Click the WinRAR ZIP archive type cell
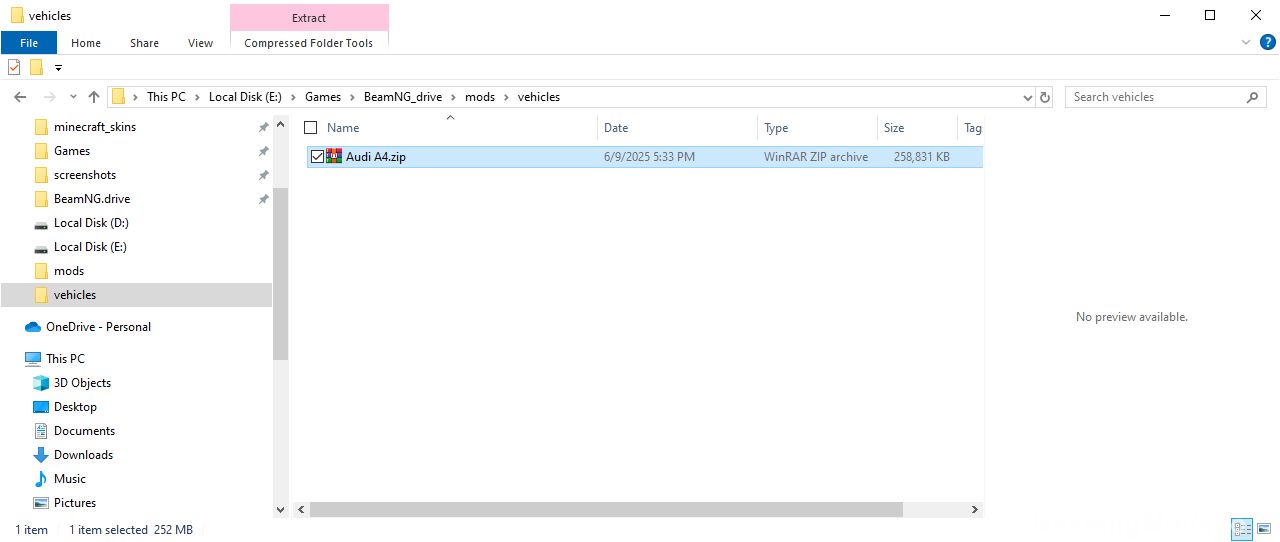Viewport: 1280px width, 542px height. pos(816,157)
